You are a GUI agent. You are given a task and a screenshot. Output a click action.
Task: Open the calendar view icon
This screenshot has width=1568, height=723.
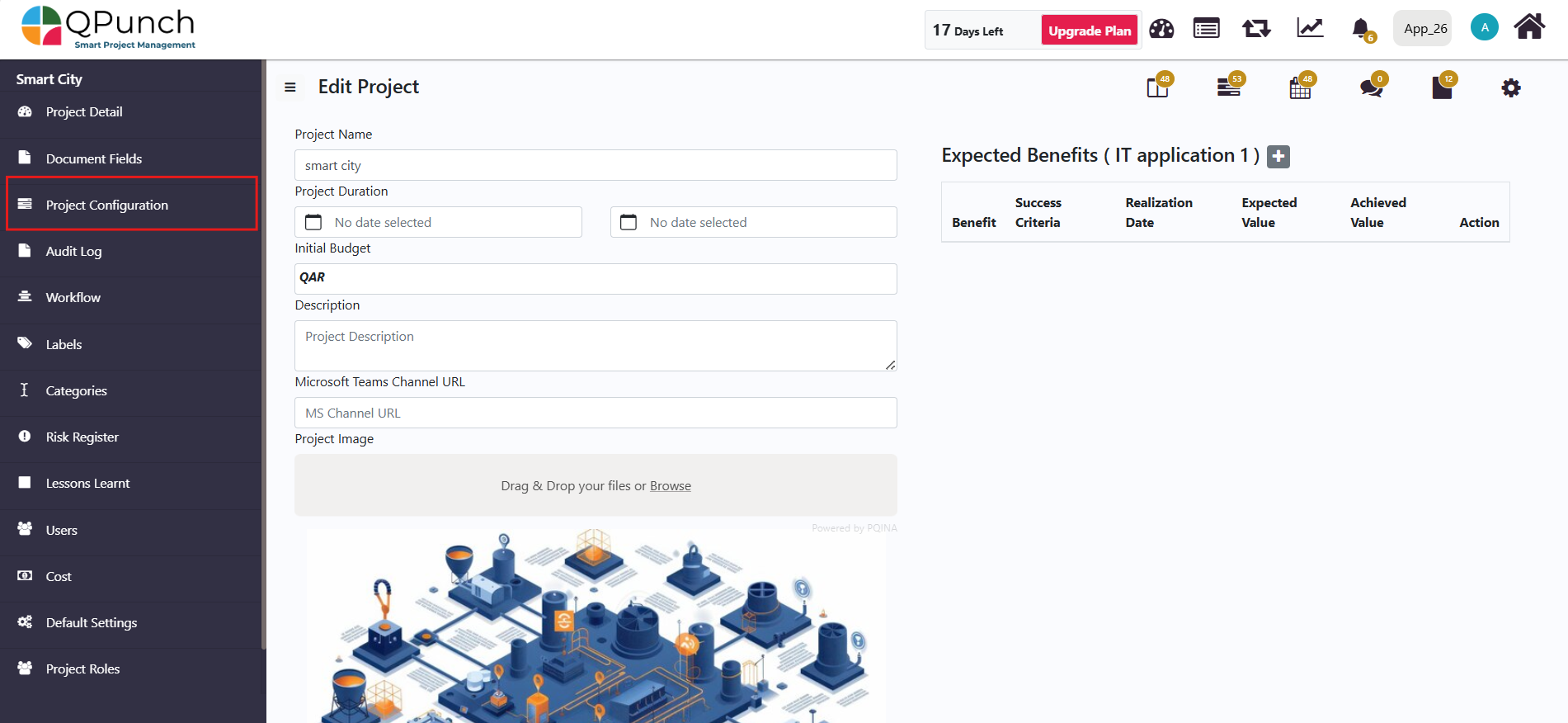pyautogui.click(x=1300, y=88)
